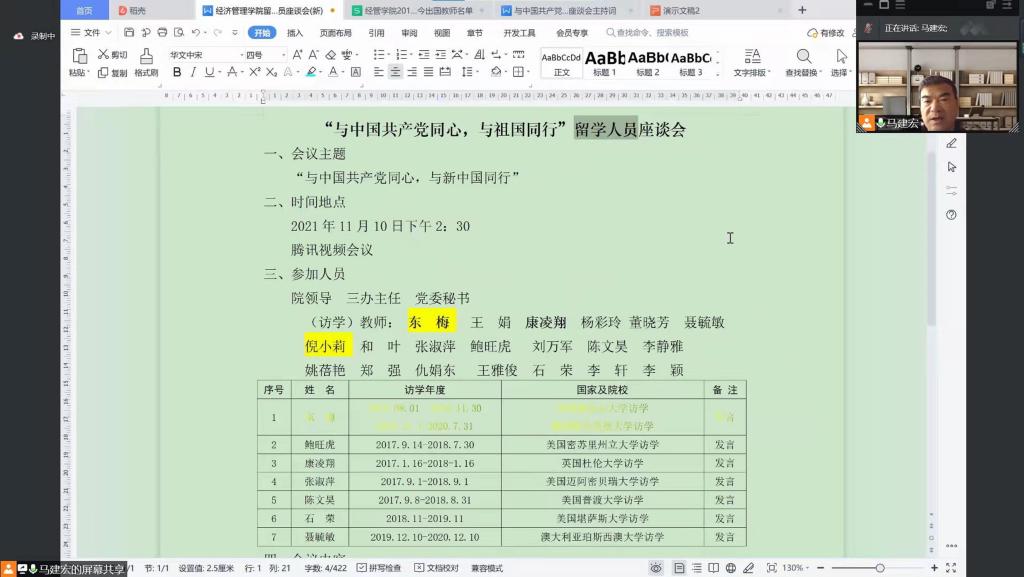Screen dimensions: 1024x577
Task: Apply the 标题 1 heading style
Action: [x=604, y=62]
